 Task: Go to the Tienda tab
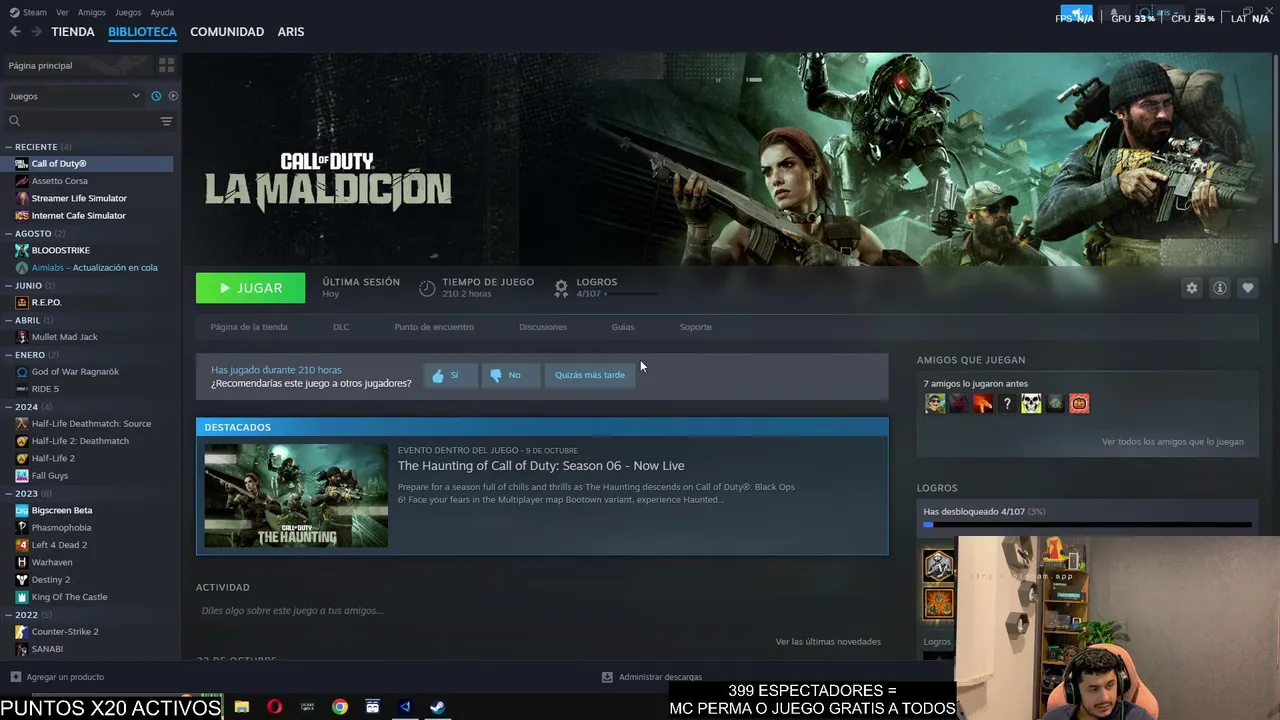[x=73, y=32]
